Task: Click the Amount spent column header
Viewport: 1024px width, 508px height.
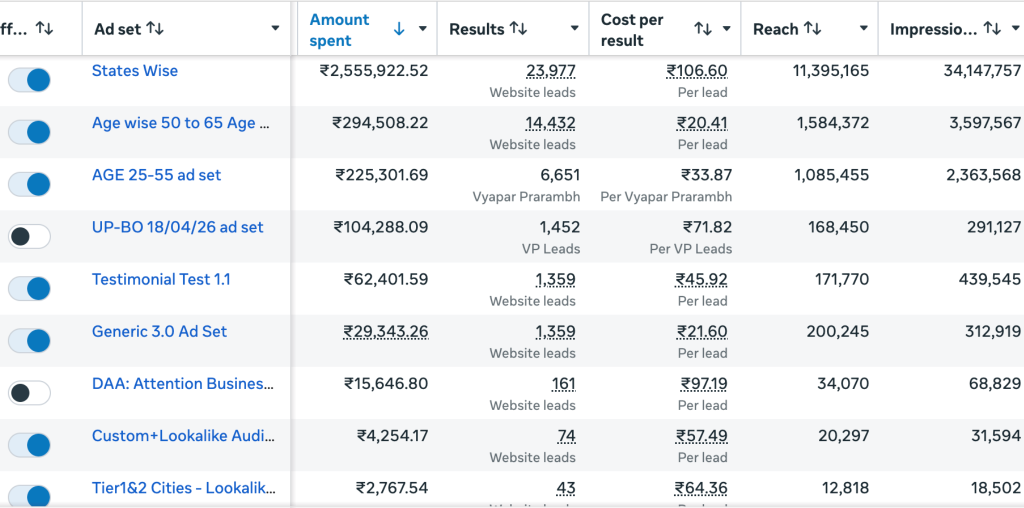Action: (339, 29)
